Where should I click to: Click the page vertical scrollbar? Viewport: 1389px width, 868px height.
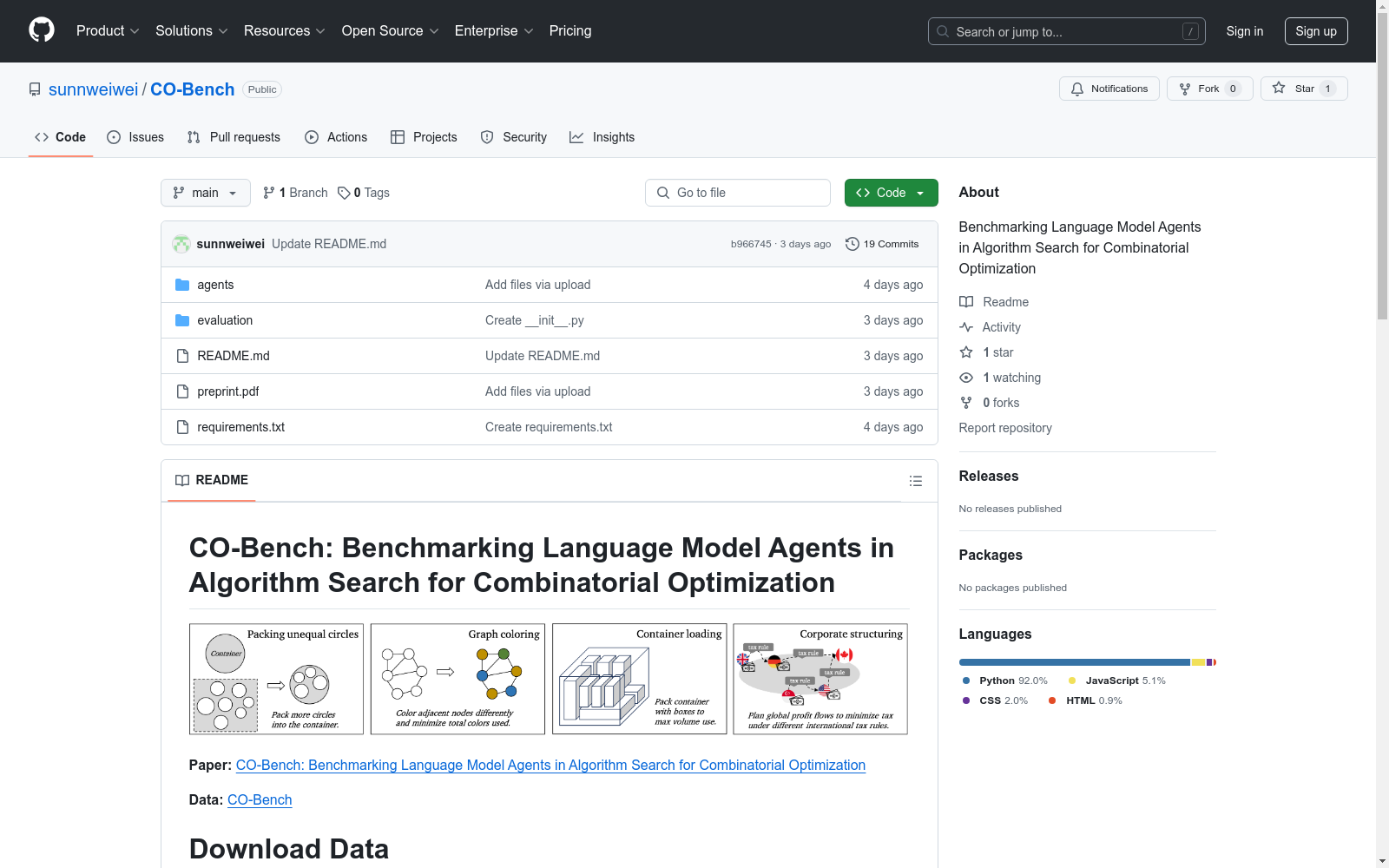pyautogui.click(x=1382, y=165)
